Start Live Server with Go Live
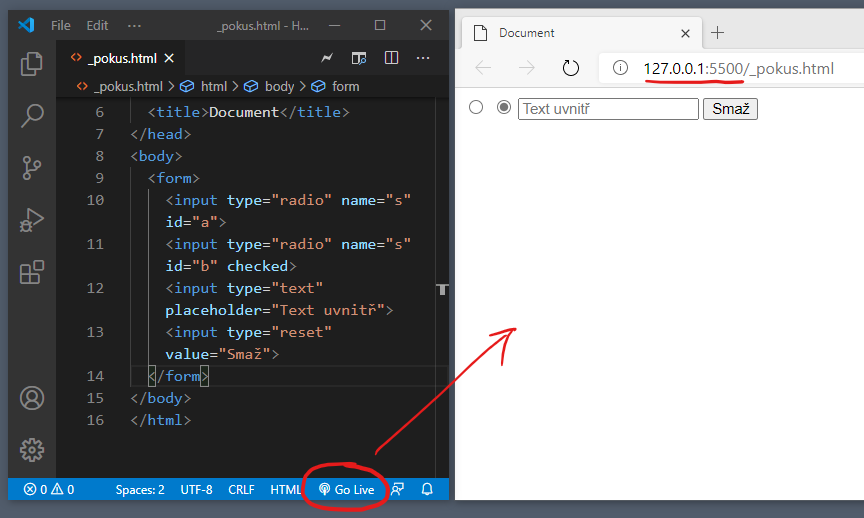This screenshot has width=864, height=518. point(347,489)
